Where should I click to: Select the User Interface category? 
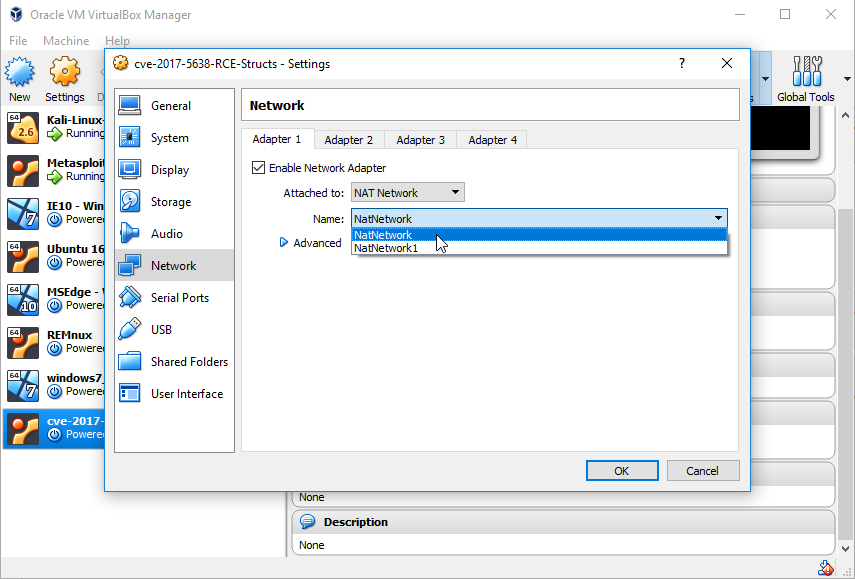click(174, 394)
